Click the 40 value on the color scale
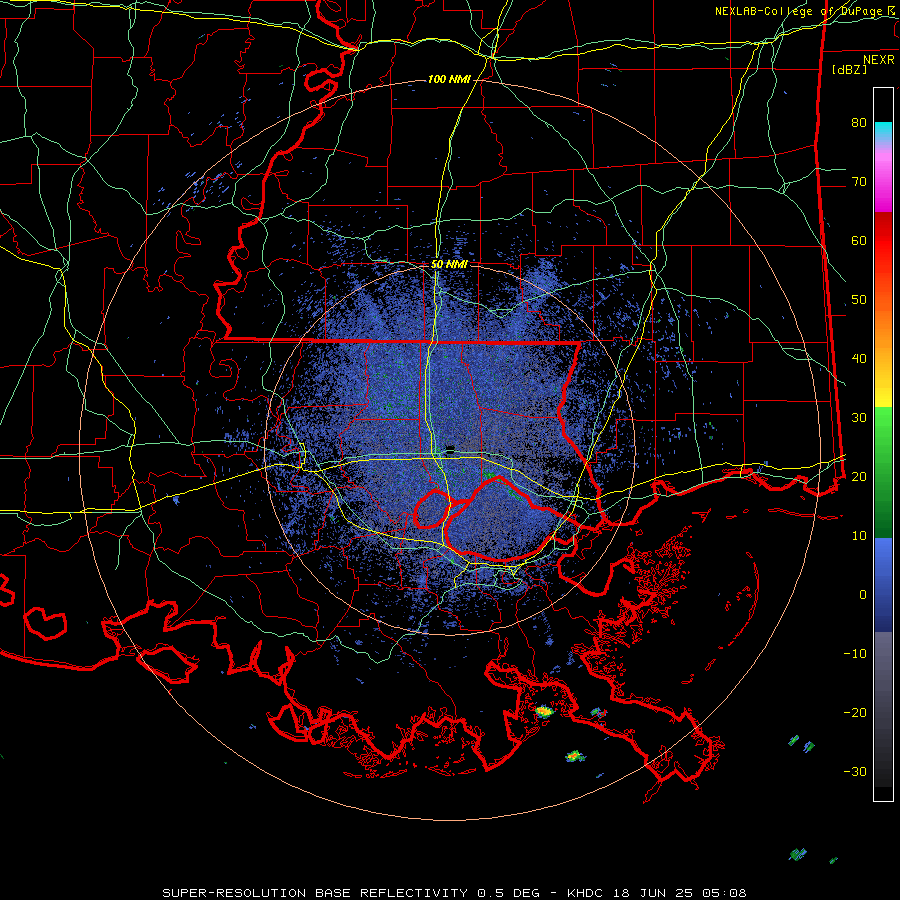The width and height of the screenshot is (900, 900). [x=859, y=358]
